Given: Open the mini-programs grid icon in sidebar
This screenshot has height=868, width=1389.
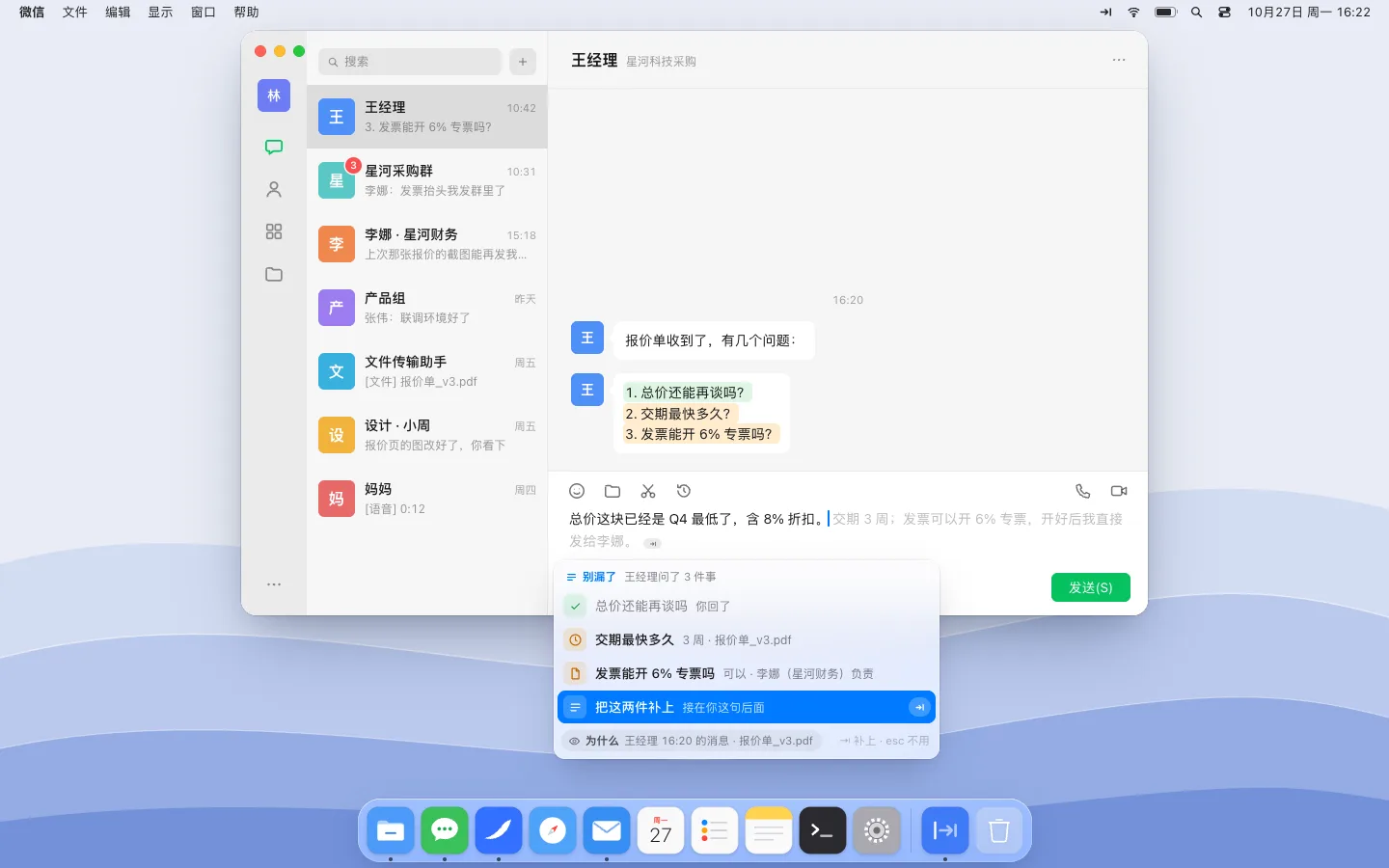Looking at the screenshot, I should click(x=274, y=231).
